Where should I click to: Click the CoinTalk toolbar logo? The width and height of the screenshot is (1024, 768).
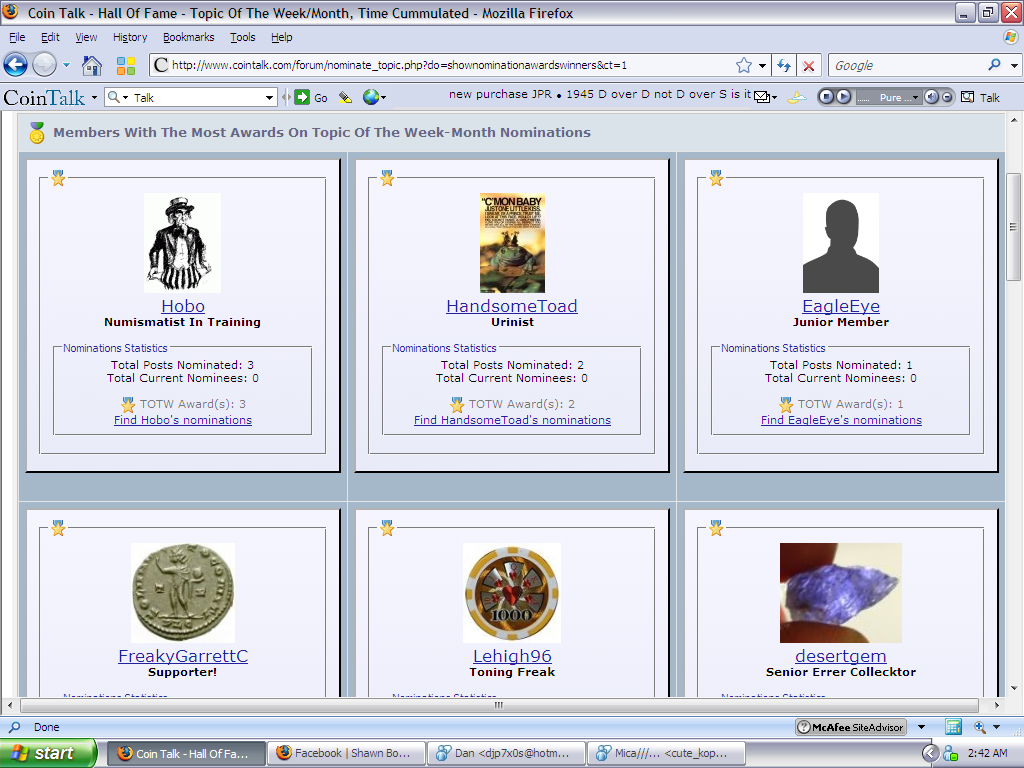(44, 98)
